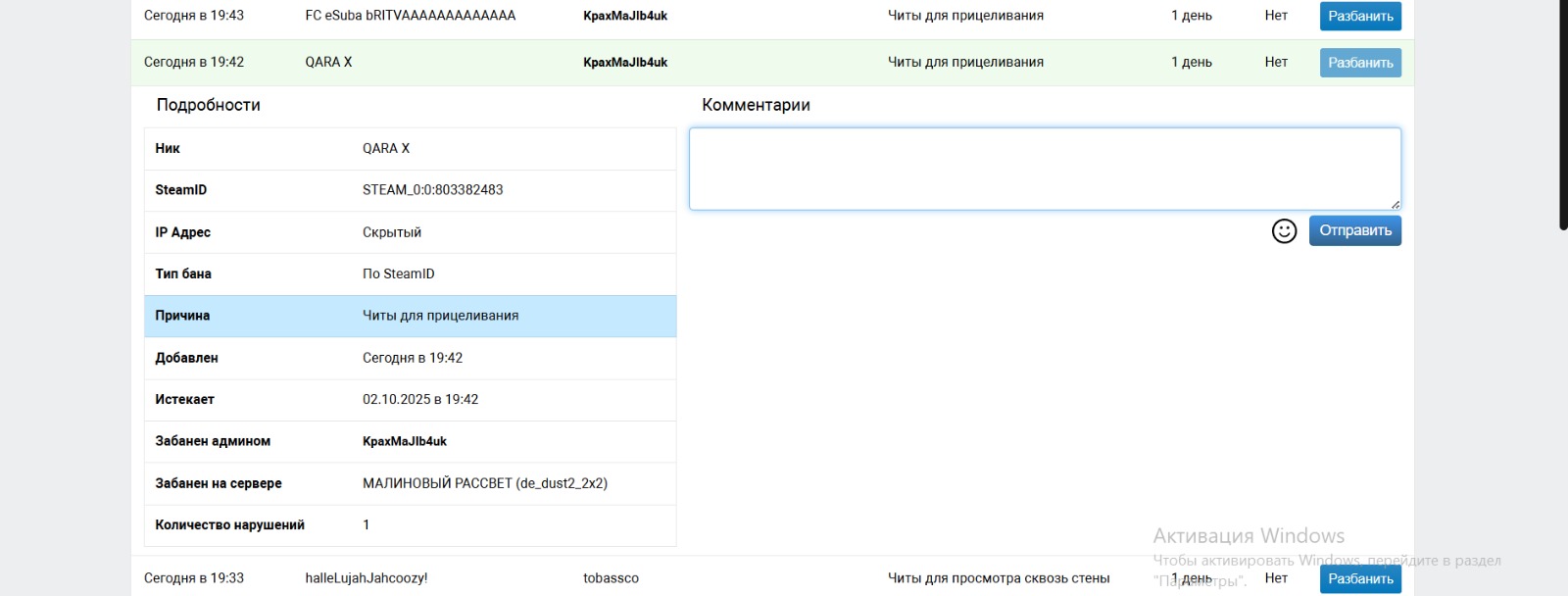
Task: Open admin KpaxMaJIb4uk beside Забанен админом
Action: tap(405, 441)
